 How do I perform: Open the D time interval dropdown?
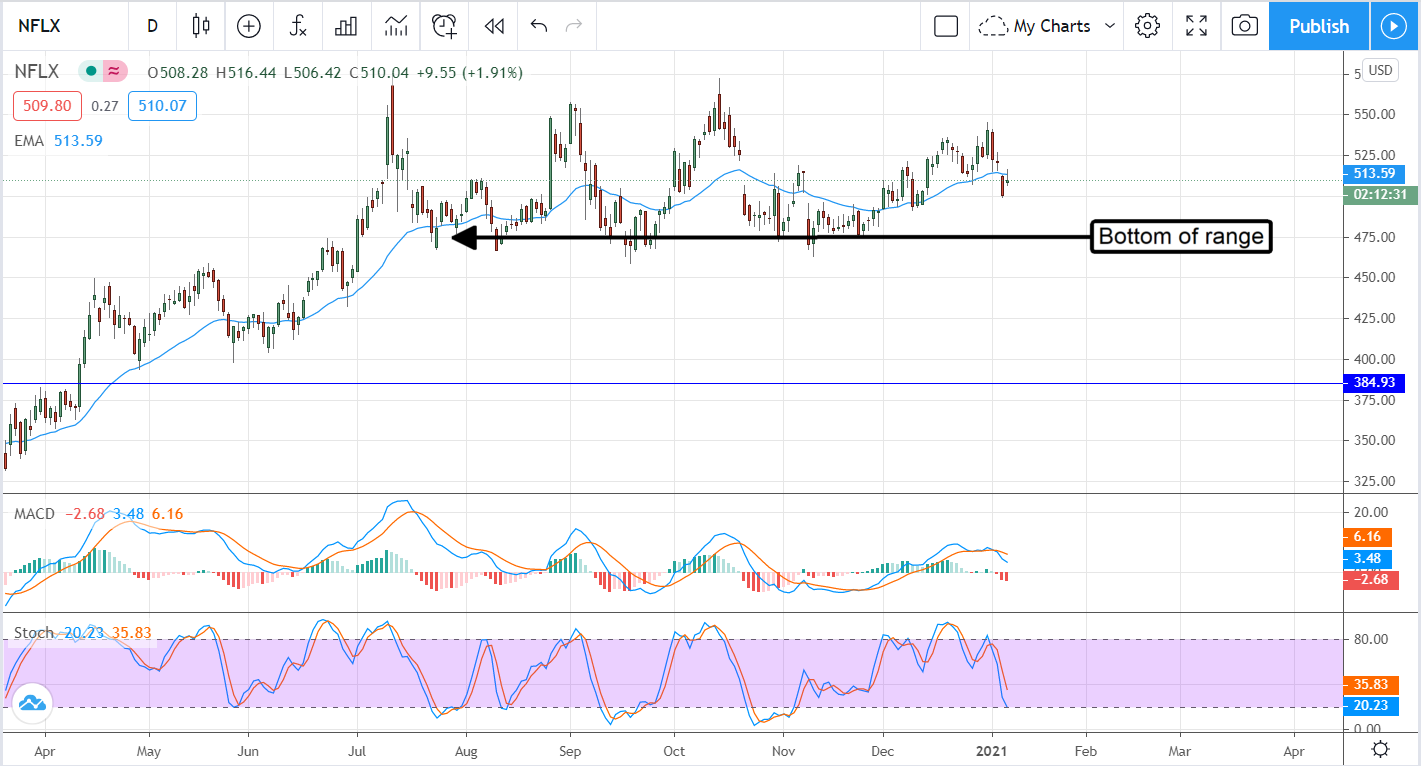(152, 26)
